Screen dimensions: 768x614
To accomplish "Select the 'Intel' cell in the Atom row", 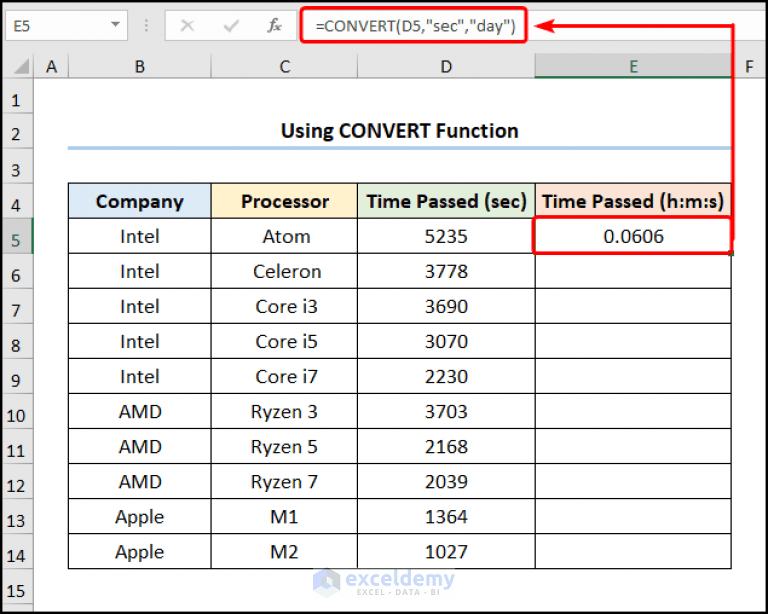I will 140,236.
